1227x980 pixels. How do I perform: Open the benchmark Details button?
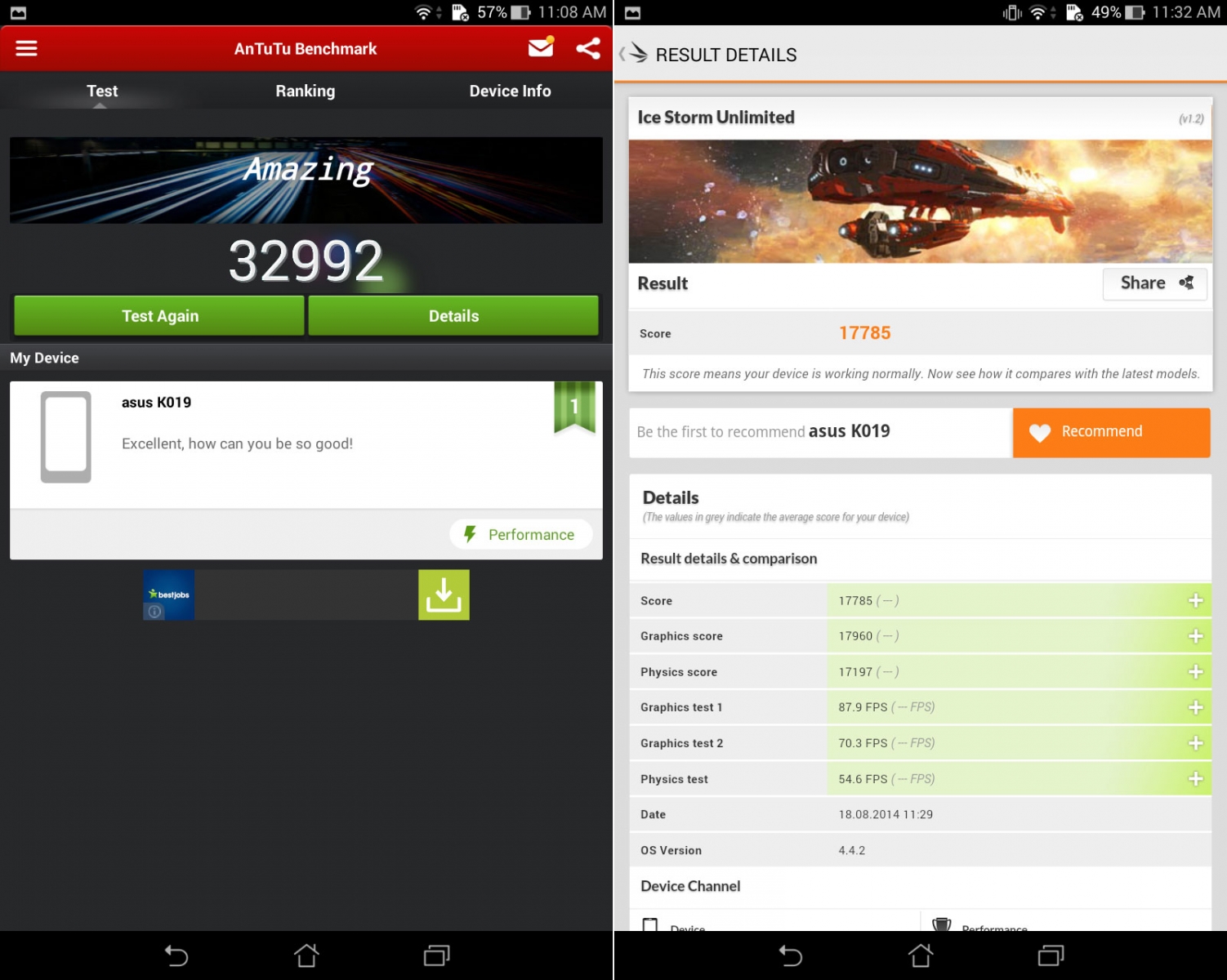[453, 316]
